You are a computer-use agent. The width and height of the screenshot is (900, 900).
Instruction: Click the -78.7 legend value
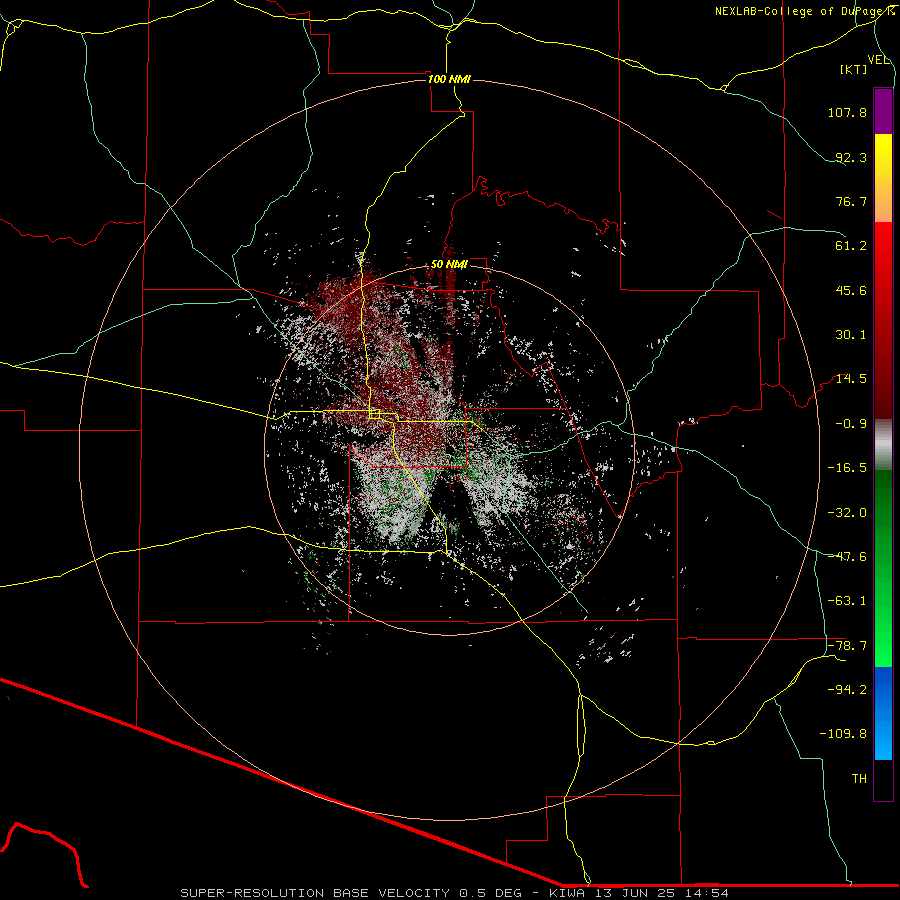point(847,646)
